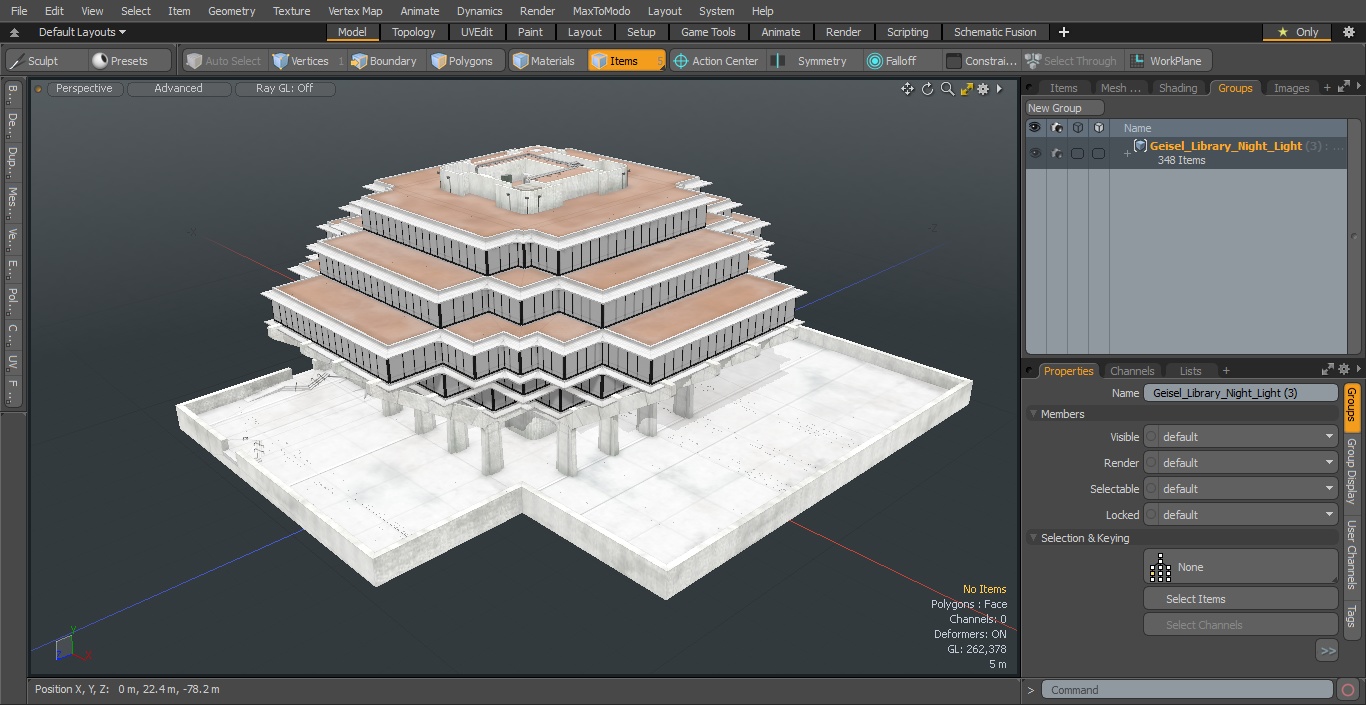Click the None keying button
Screen dimensions: 1366x705
point(1240,567)
